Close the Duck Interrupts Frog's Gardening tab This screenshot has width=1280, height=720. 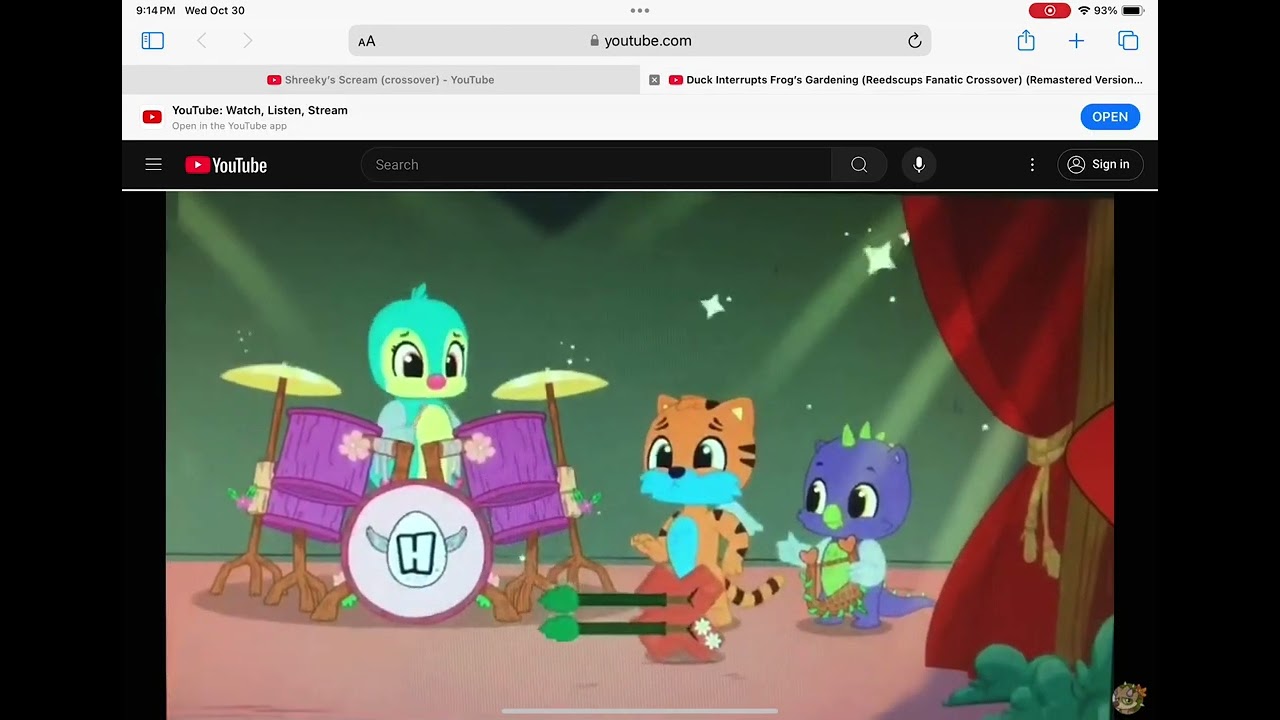pyautogui.click(x=654, y=80)
